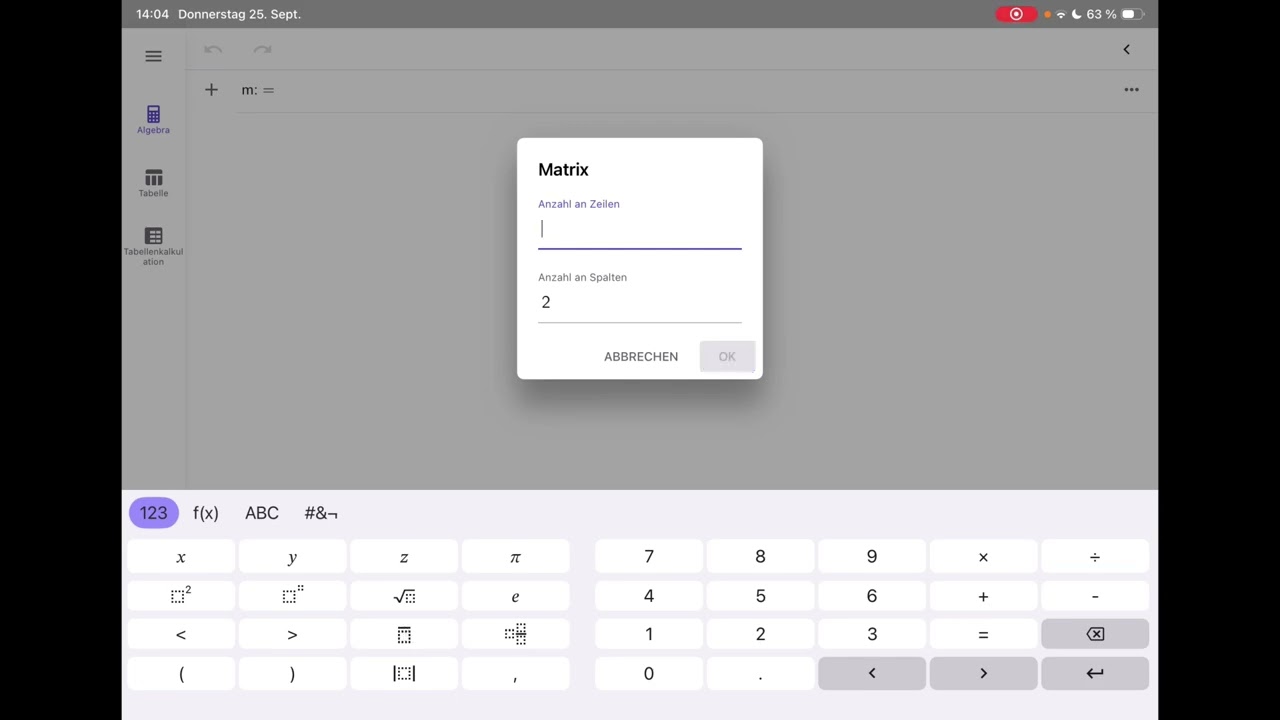The height and width of the screenshot is (720, 1280).
Task: Confirm matrix with OK button
Action: click(x=727, y=356)
